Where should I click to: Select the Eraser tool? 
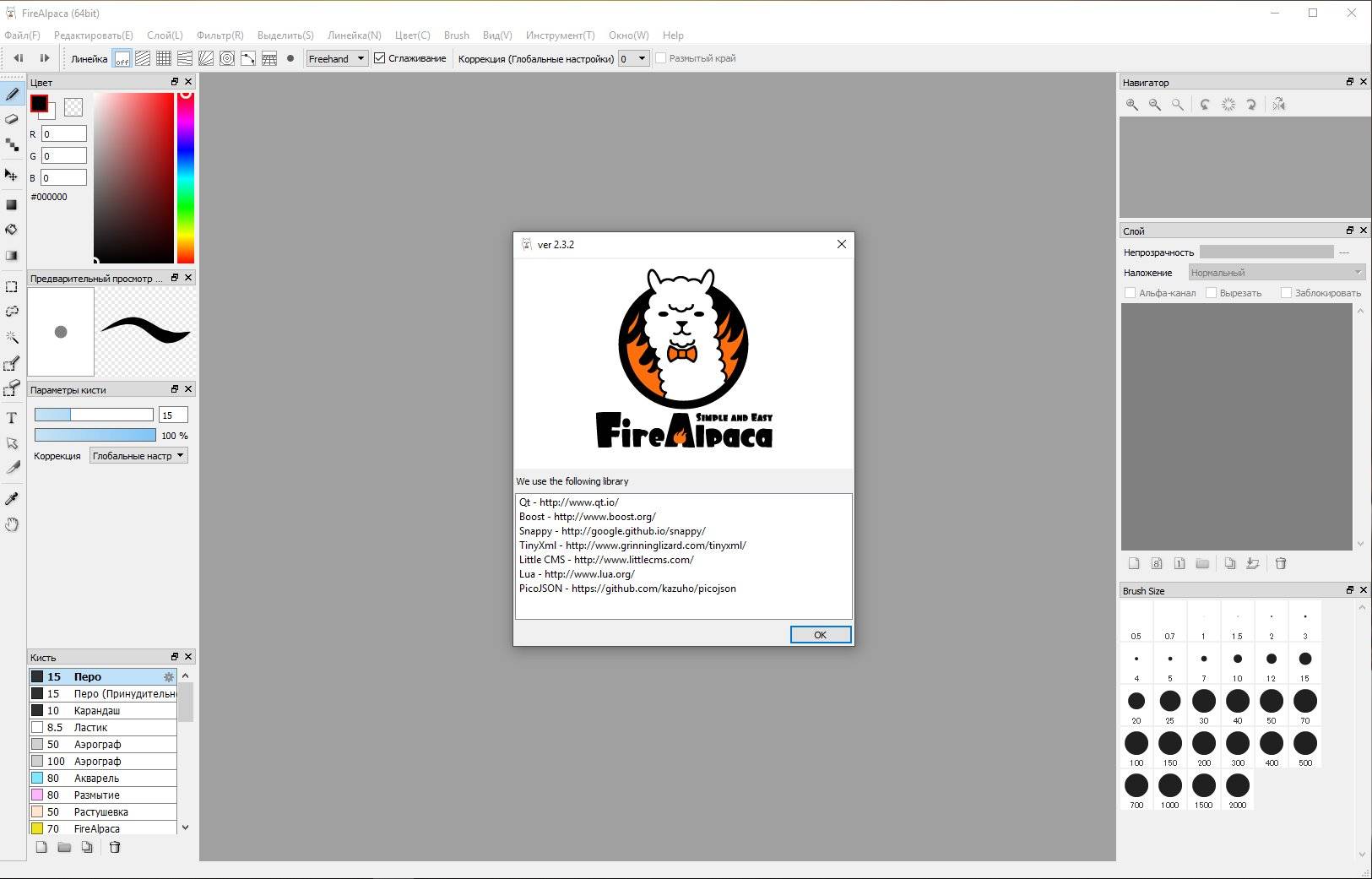point(12,119)
